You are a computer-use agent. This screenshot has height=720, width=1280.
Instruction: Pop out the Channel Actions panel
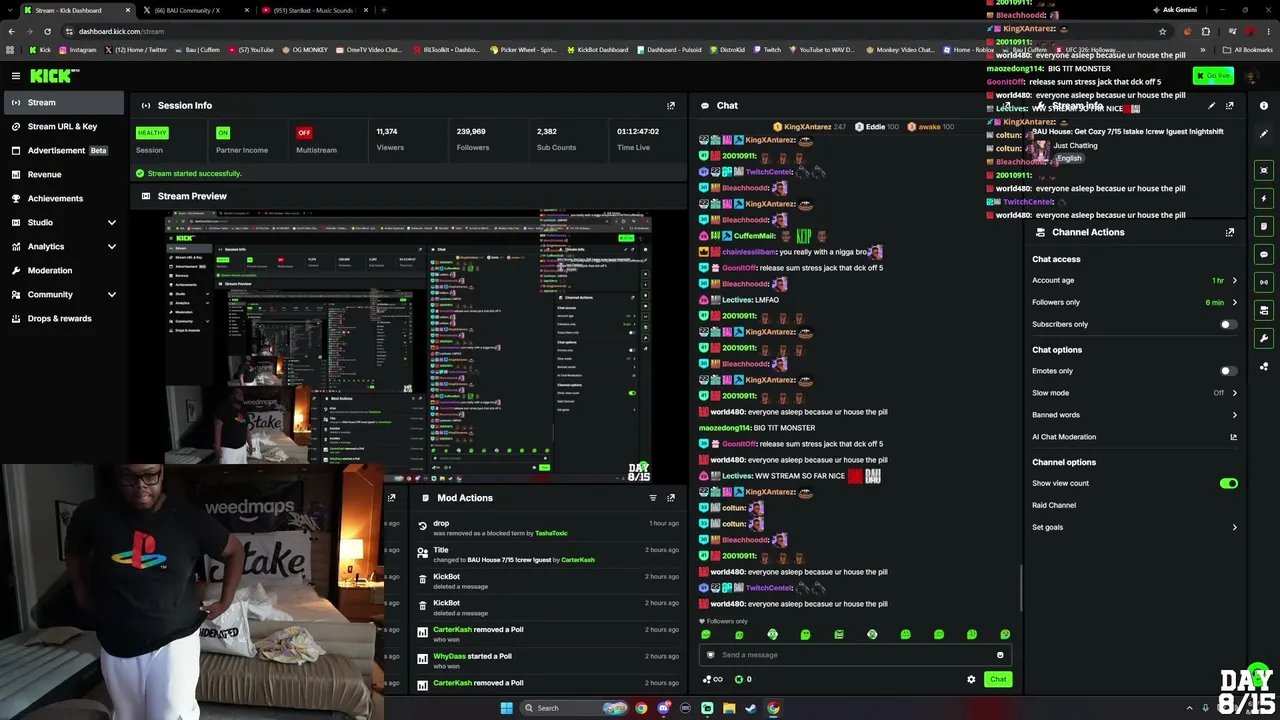point(1230,232)
